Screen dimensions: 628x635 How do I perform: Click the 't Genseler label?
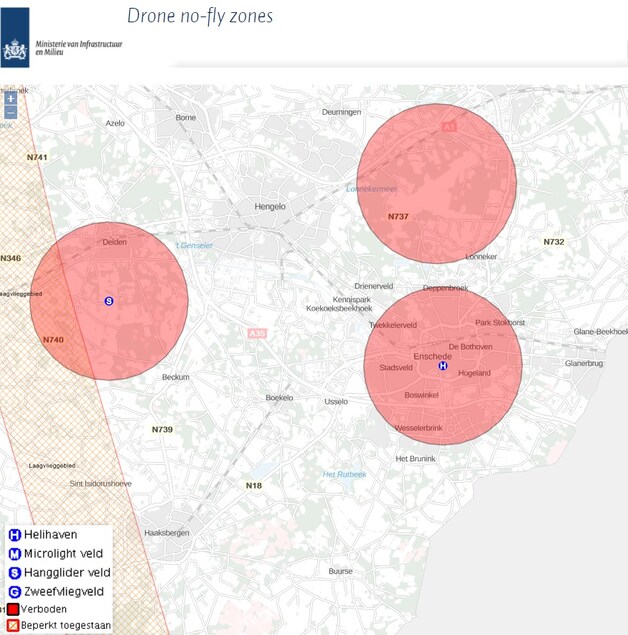194,245
